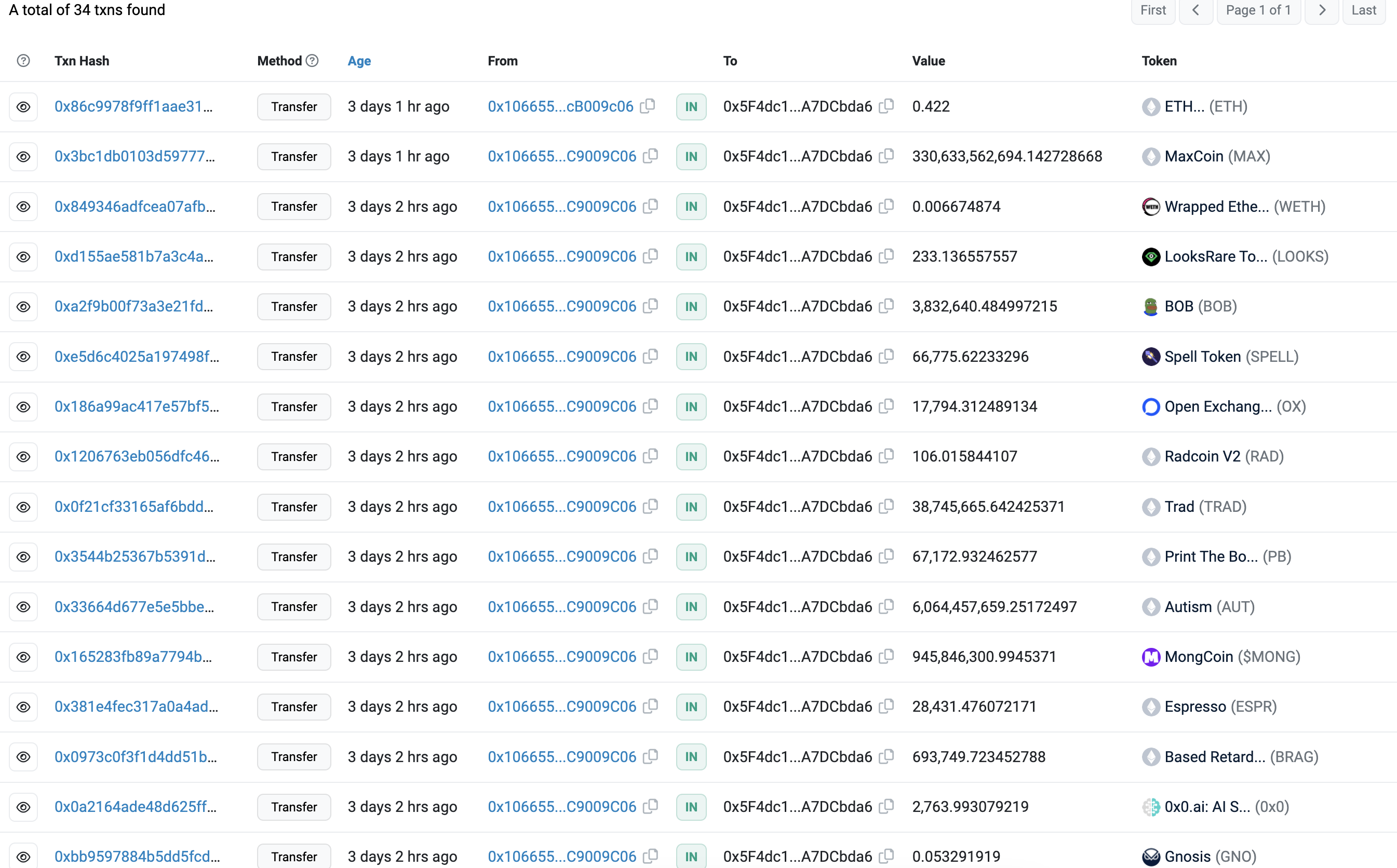The width and height of the screenshot is (1397, 868).
Task: Click Transfer method tag in BRAG row
Action: (294, 756)
